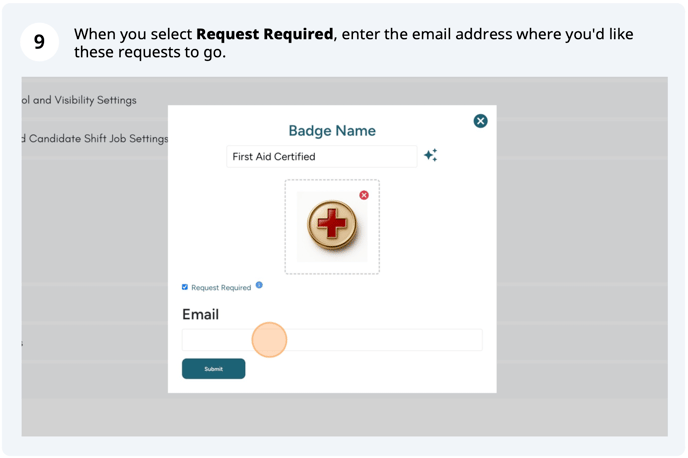The width and height of the screenshot is (688, 458).
Task: Click the Email field label
Action: pos(200,314)
